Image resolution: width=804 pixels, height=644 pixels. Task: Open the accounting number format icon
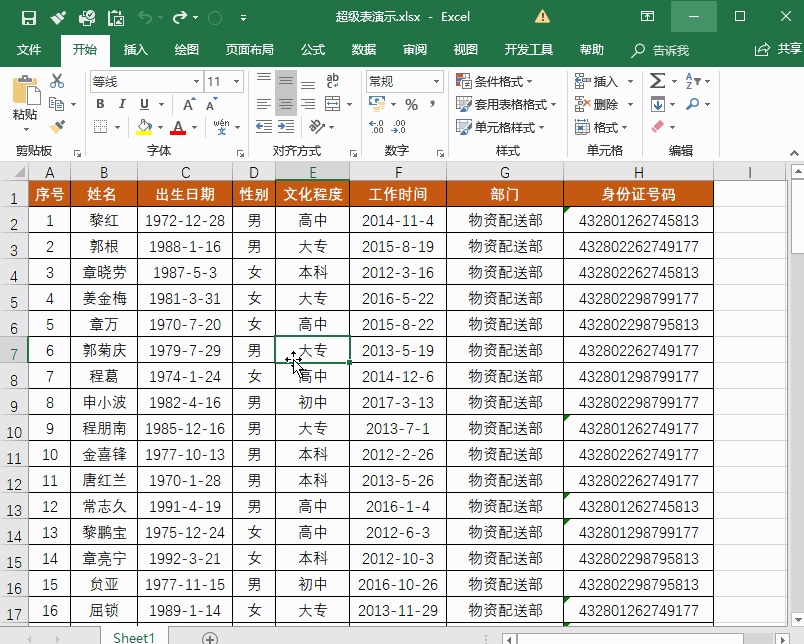(x=378, y=104)
